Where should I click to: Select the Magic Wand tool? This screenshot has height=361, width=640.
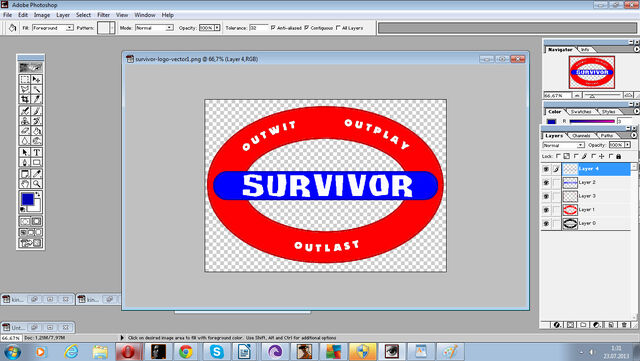point(36,89)
